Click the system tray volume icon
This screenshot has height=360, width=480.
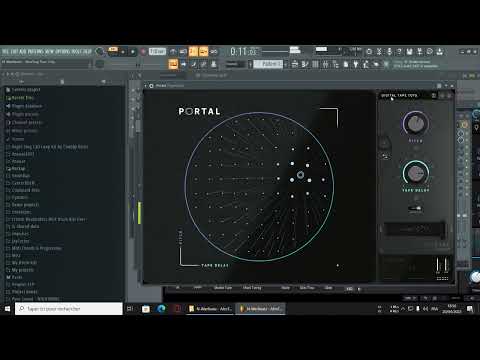[425, 309]
